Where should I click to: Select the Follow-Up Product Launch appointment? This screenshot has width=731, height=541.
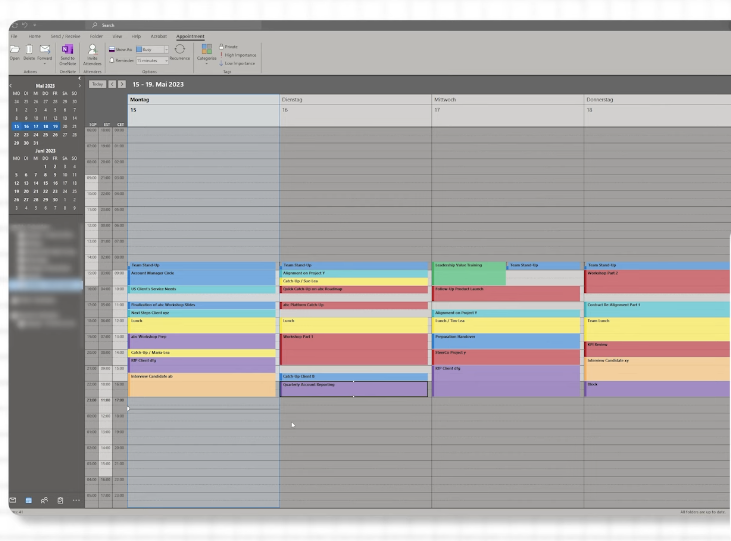click(506, 293)
